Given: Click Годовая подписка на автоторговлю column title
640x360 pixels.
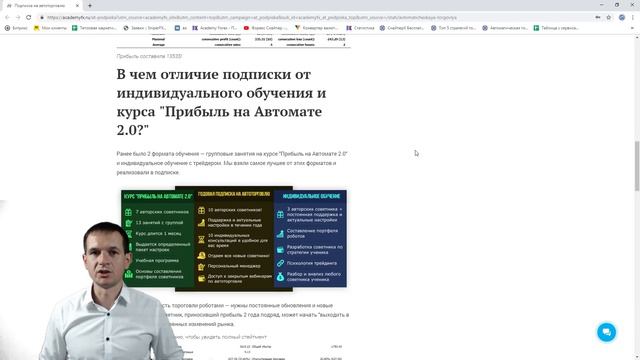Looking at the screenshot, I should [234, 194].
